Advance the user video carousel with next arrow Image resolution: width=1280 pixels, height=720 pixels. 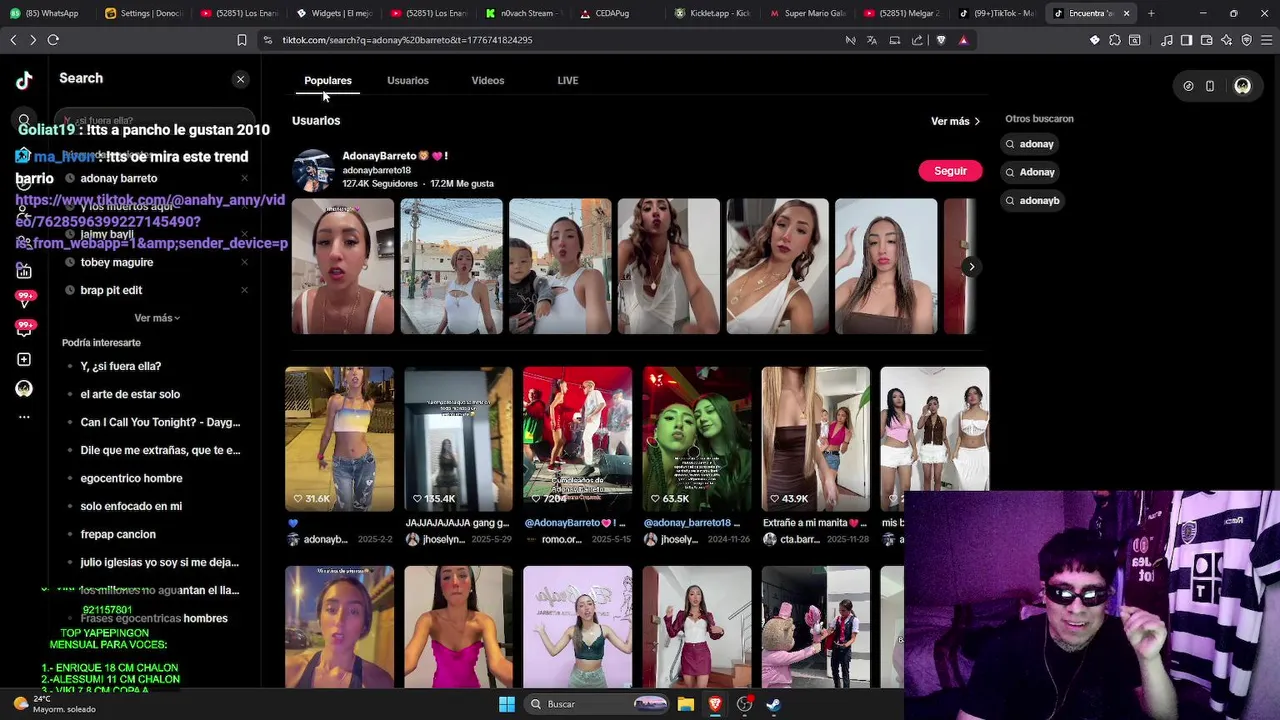coord(971,267)
